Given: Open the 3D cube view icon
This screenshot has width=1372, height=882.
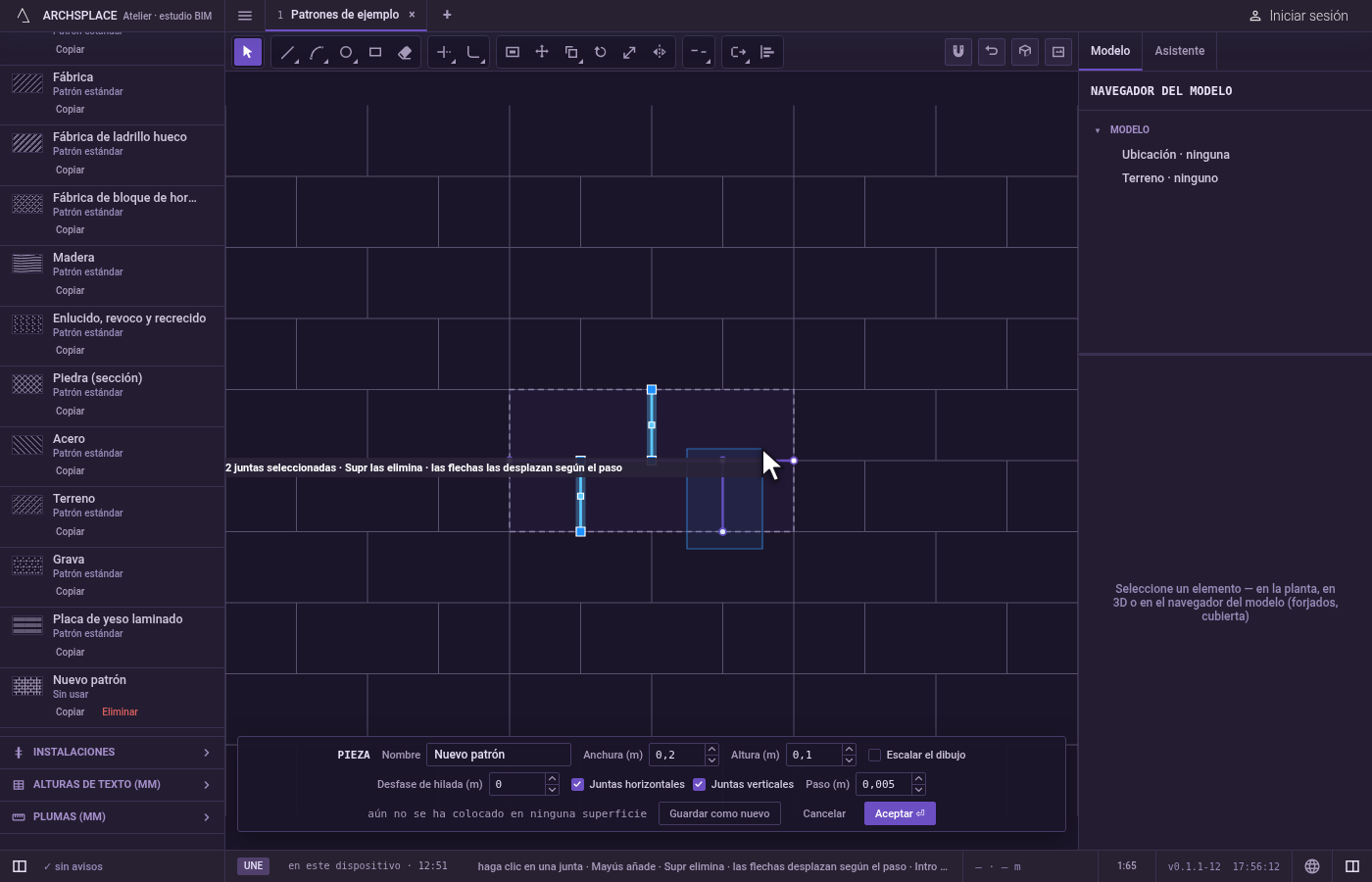Looking at the screenshot, I should [1025, 52].
